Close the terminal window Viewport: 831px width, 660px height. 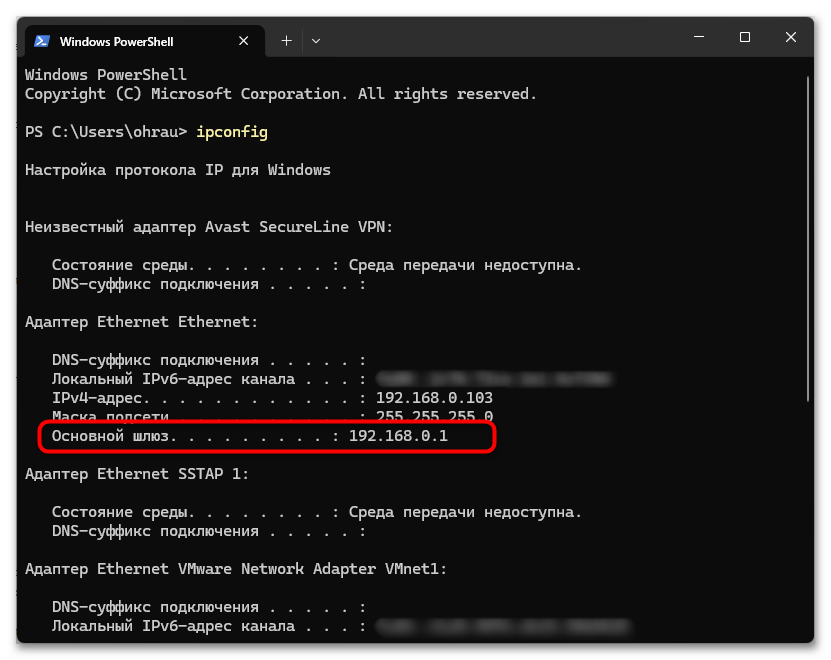point(790,37)
